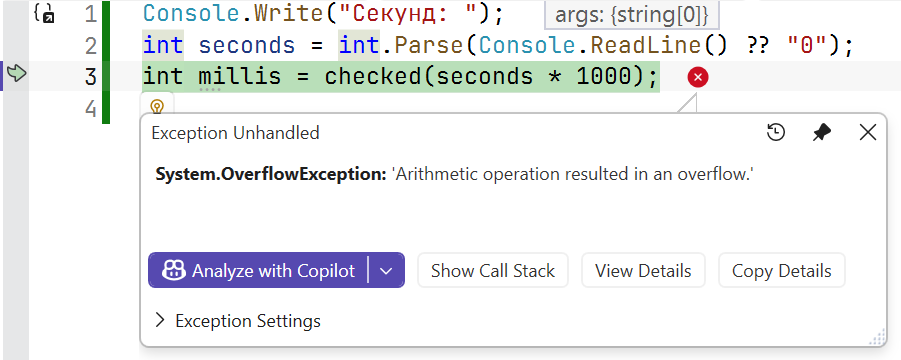Click the history icon in the exception popup
This screenshot has width=901, height=360.
pyautogui.click(x=776, y=133)
